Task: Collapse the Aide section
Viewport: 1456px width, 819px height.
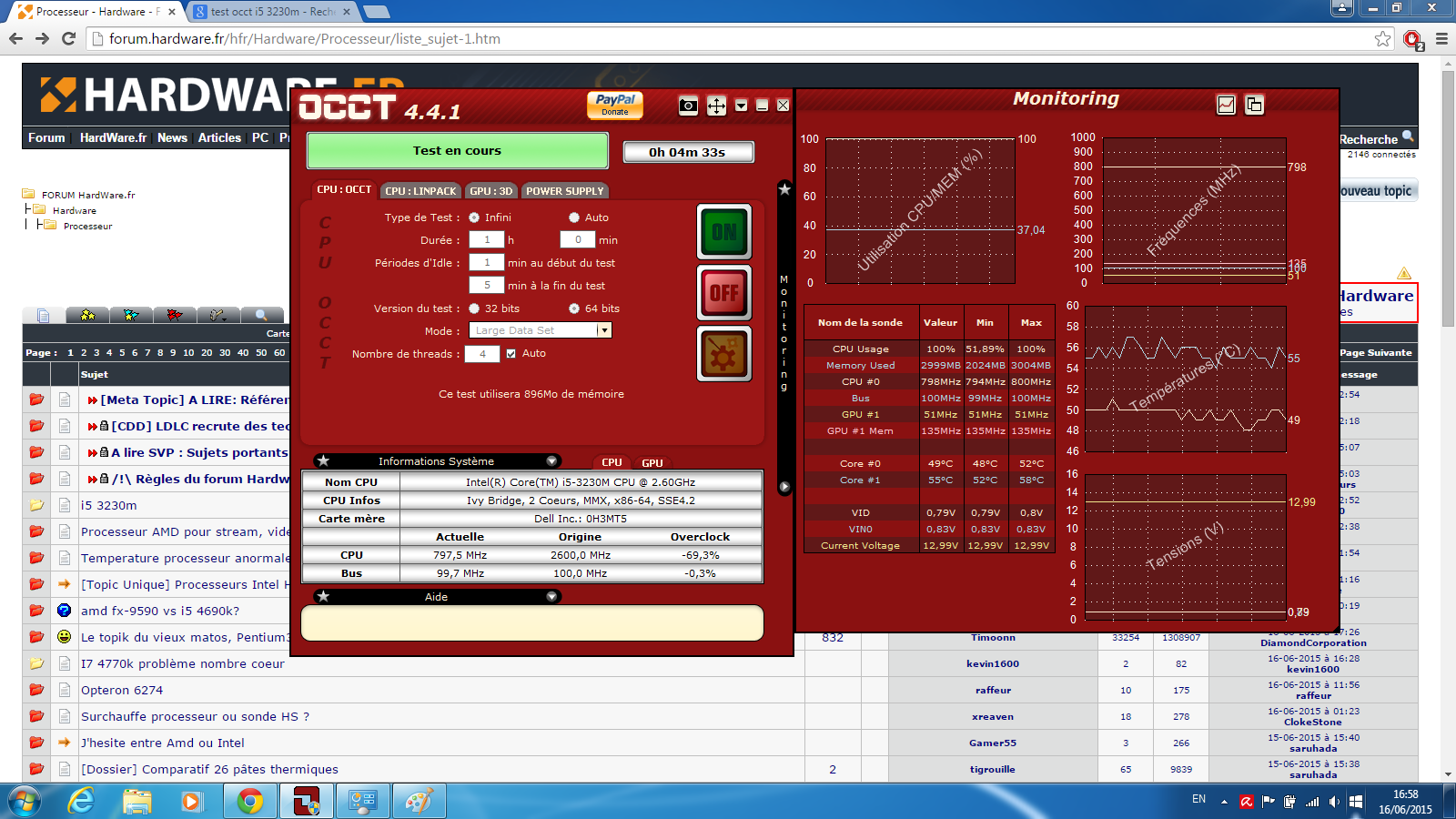Action: pyautogui.click(x=551, y=597)
